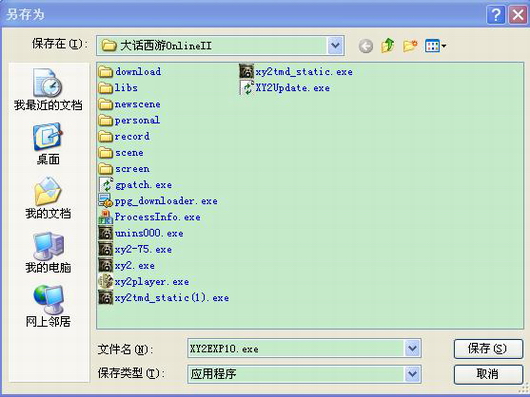
Task: Select the newscene folder icon
Action: (105, 104)
